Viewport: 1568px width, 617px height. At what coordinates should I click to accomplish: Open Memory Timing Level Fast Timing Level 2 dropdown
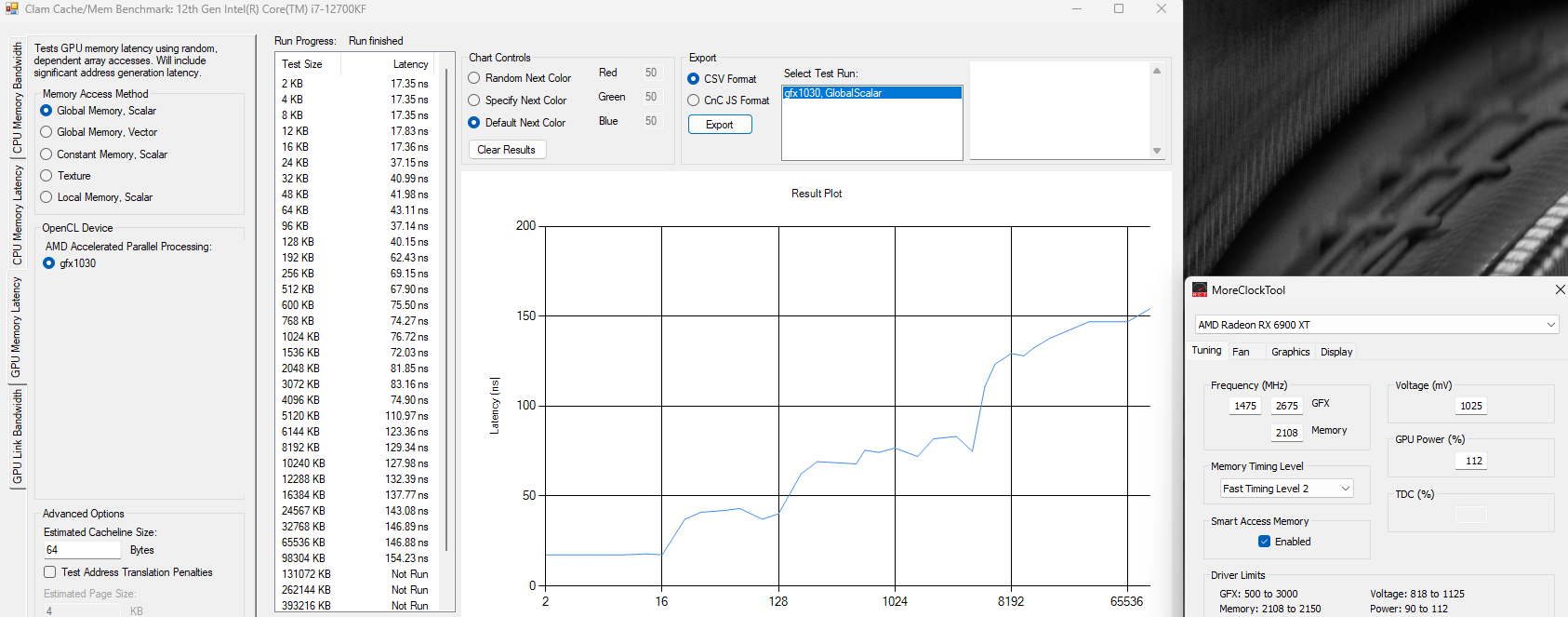pyautogui.click(x=1286, y=489)
